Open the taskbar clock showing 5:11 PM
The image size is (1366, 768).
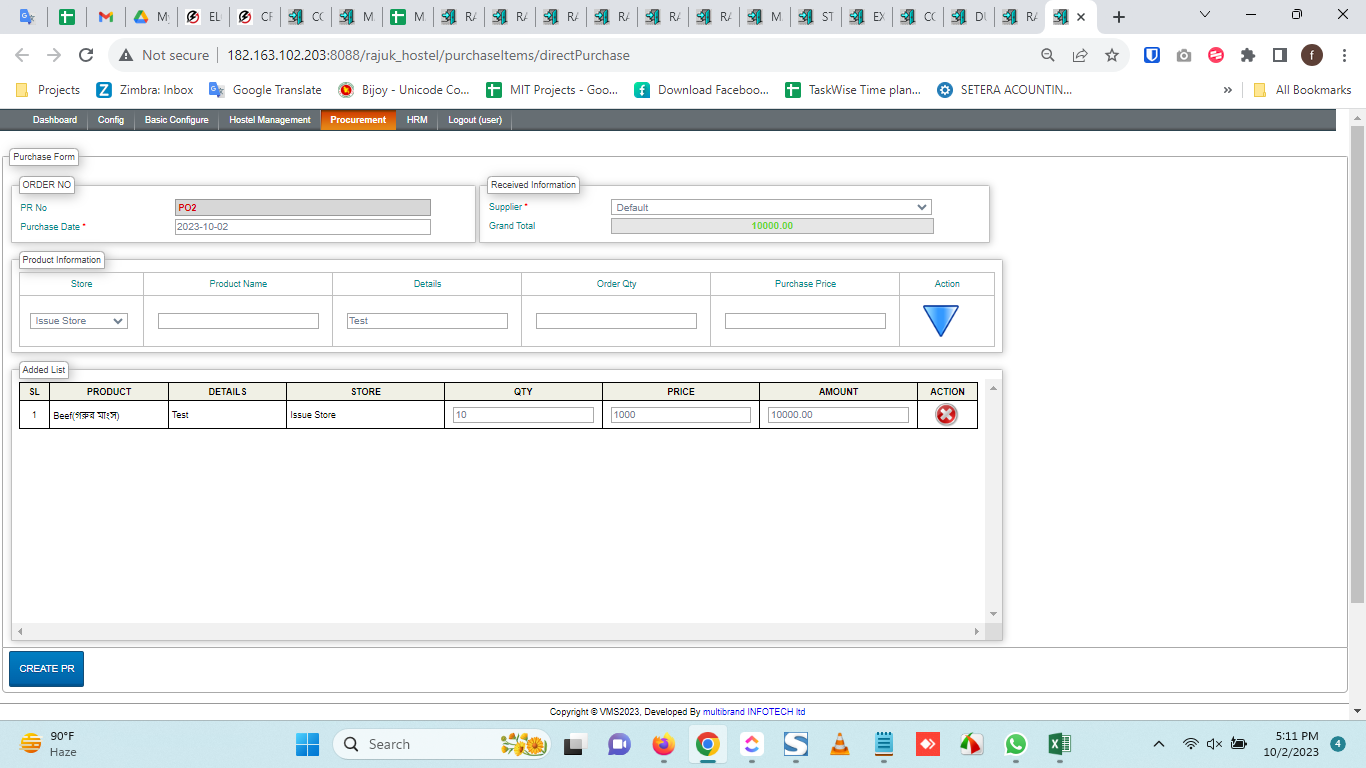1291,744
